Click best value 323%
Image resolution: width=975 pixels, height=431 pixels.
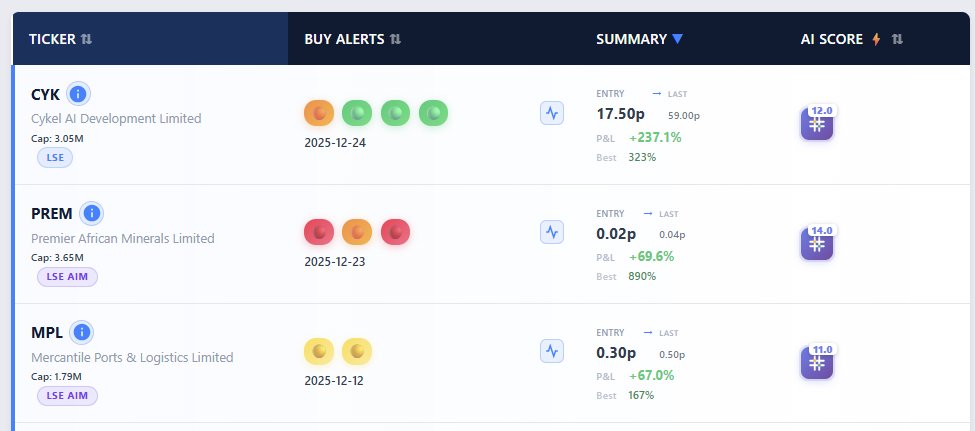(642, 157)
